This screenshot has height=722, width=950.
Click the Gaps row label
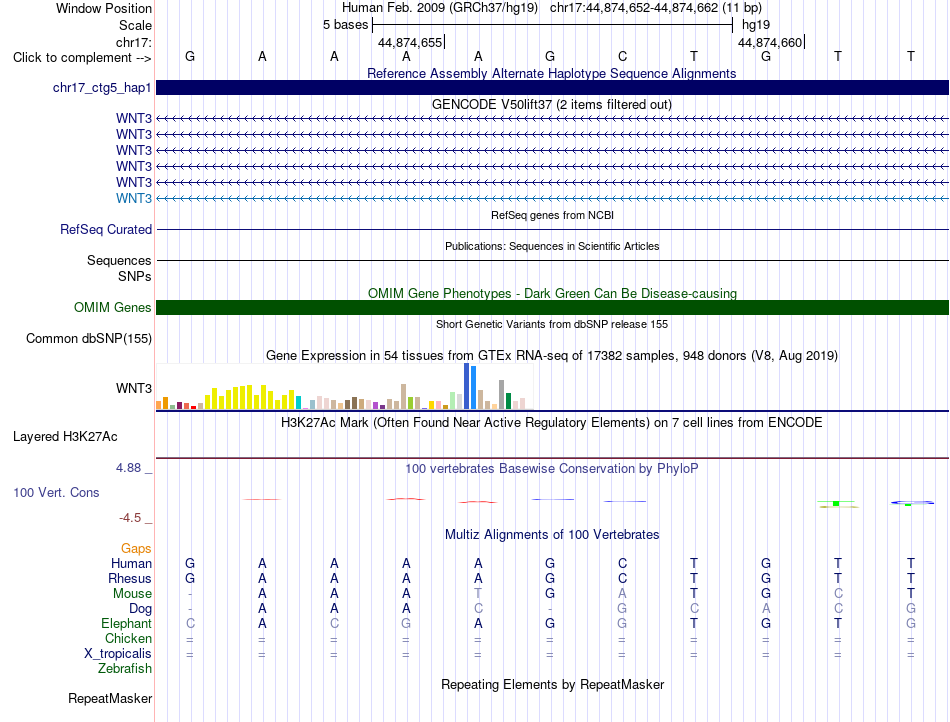(x=136, y=548)
